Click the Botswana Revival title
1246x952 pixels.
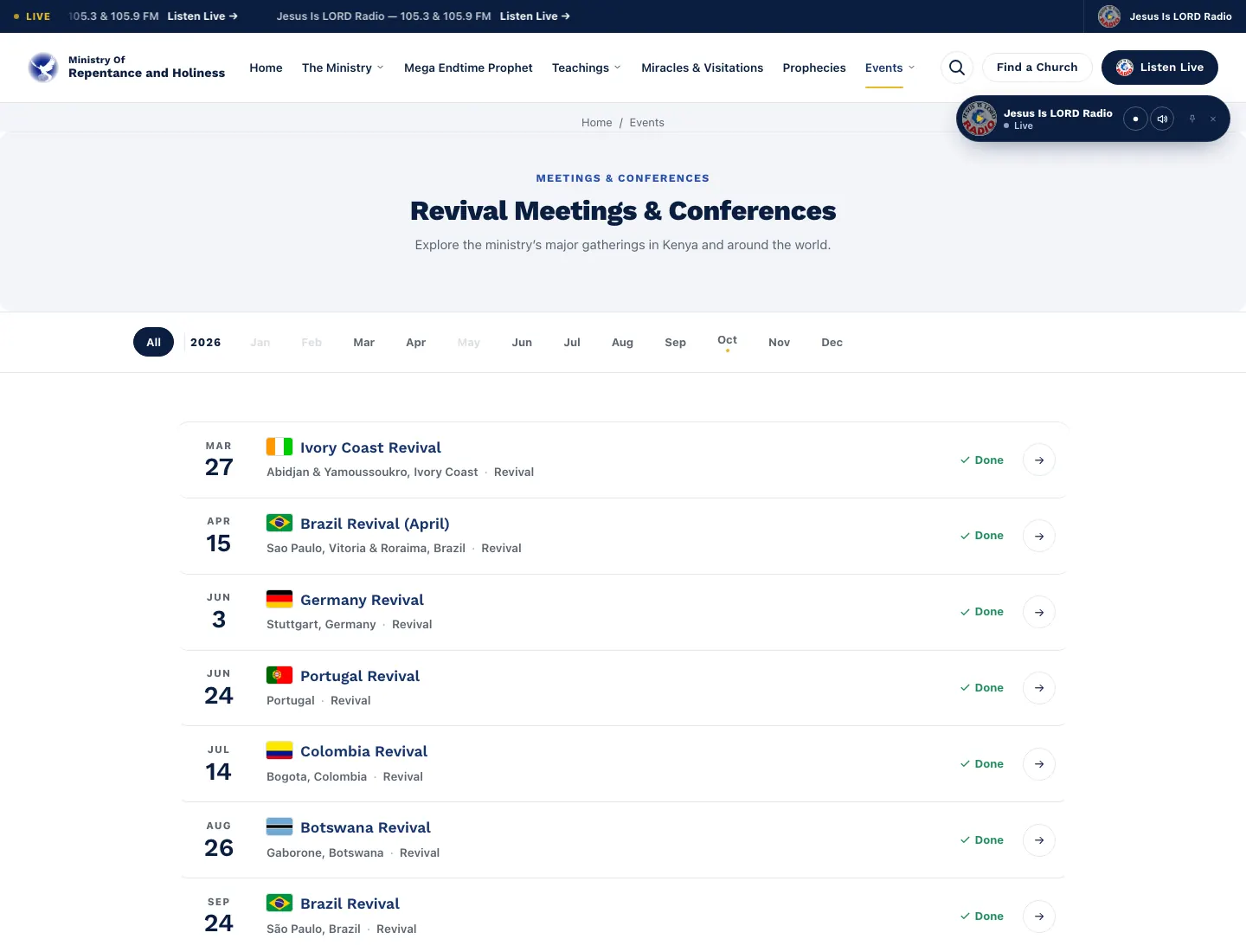tap(365, 827)
